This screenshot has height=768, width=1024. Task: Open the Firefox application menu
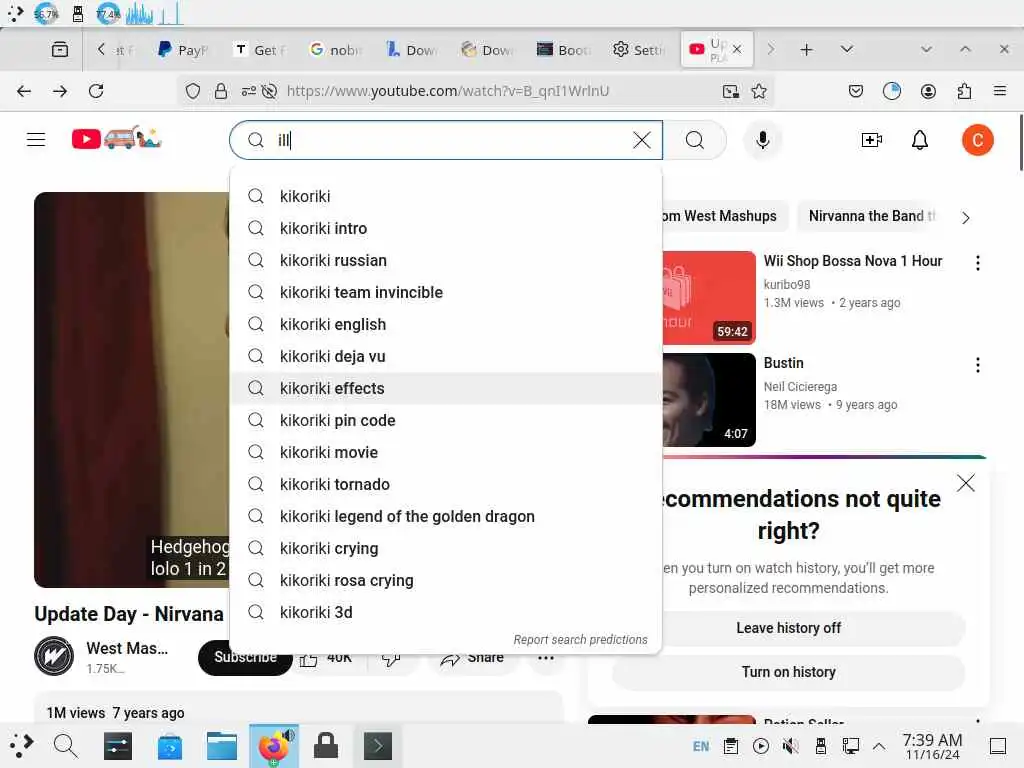(1000, 91)
